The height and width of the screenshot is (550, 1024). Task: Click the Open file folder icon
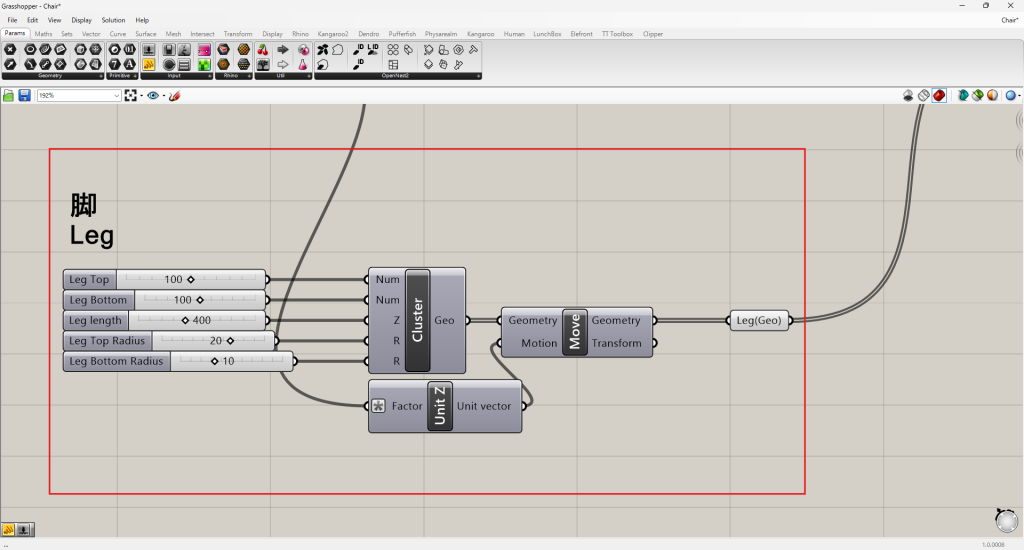tap(9, 95)
